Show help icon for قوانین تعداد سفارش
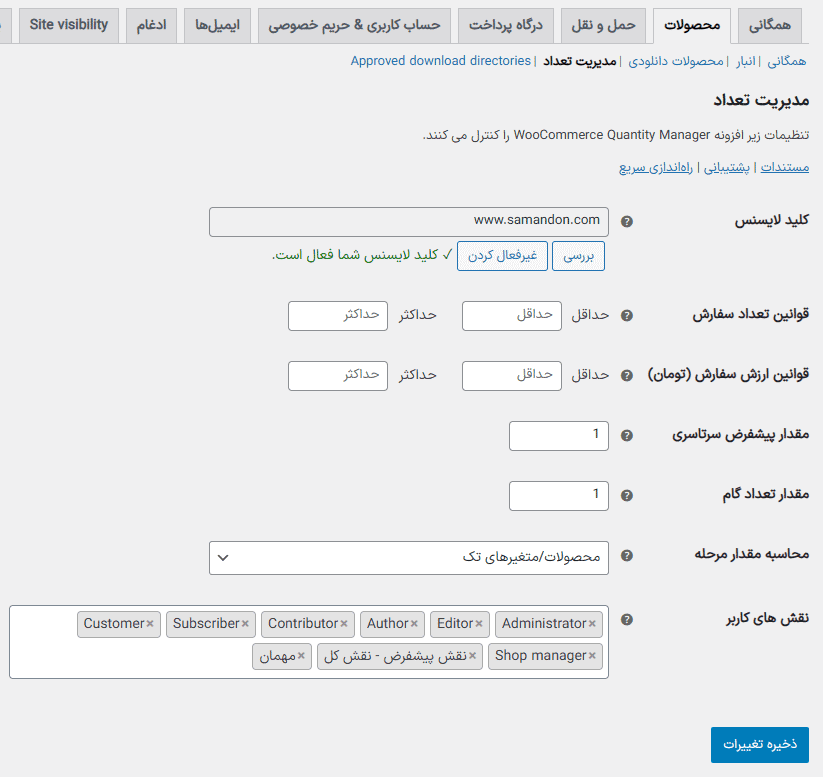 (626, 316)
